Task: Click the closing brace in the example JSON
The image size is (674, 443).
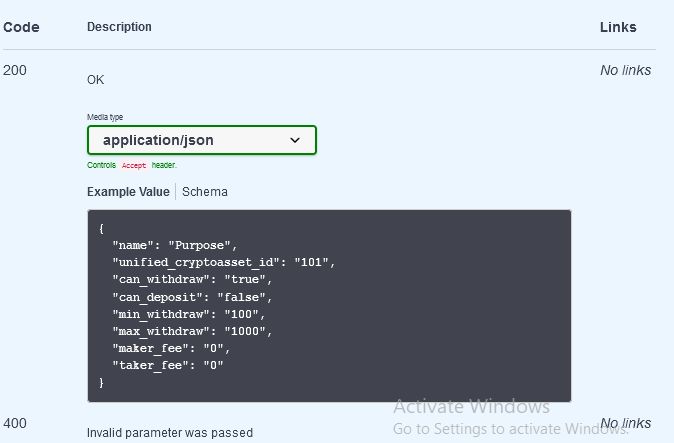Action: coord(101,382)
